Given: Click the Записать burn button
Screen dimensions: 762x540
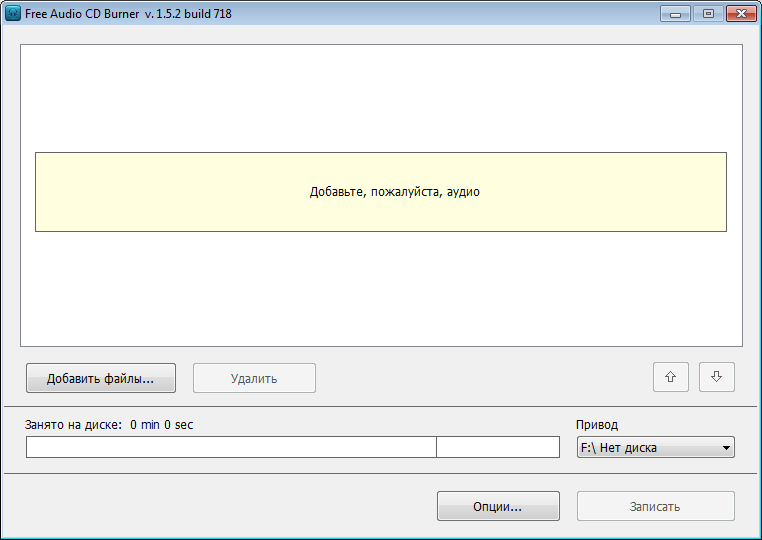Looking at the screenshot, I should coord(656,506).
